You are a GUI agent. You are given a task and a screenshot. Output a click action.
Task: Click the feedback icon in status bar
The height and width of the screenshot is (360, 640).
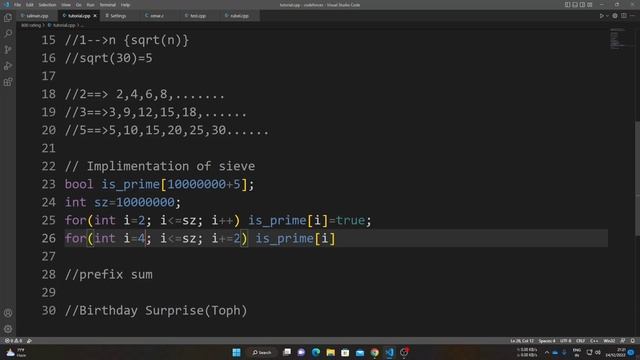[x=623, y=340]
